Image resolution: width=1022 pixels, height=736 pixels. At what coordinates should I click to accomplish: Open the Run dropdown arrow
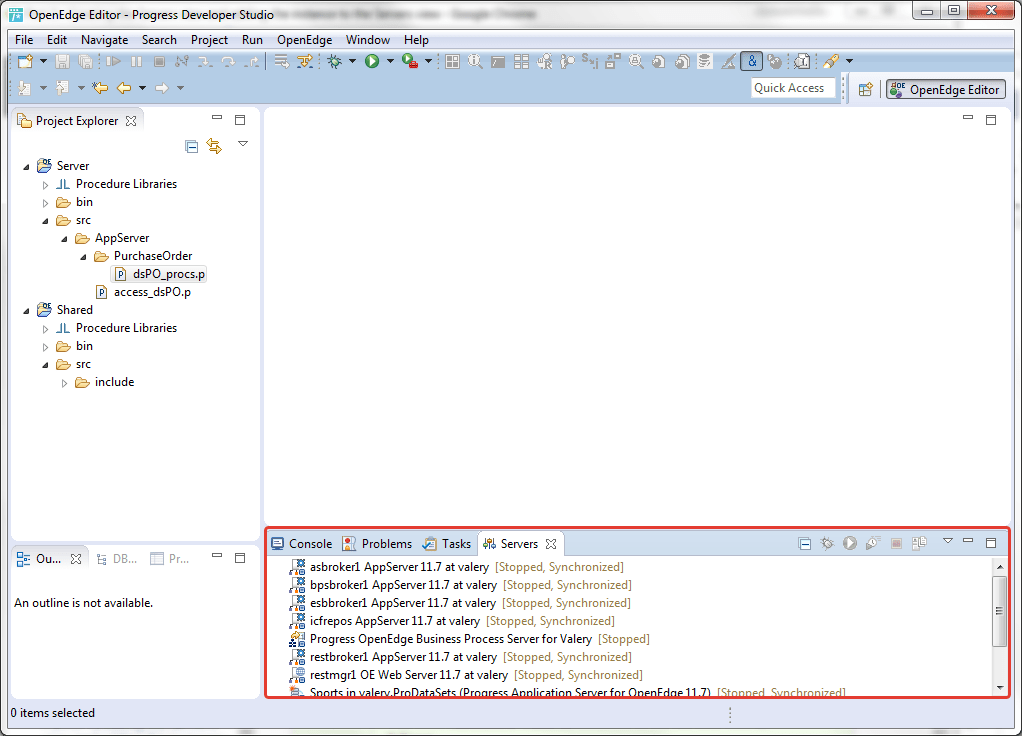coord(390,61)
